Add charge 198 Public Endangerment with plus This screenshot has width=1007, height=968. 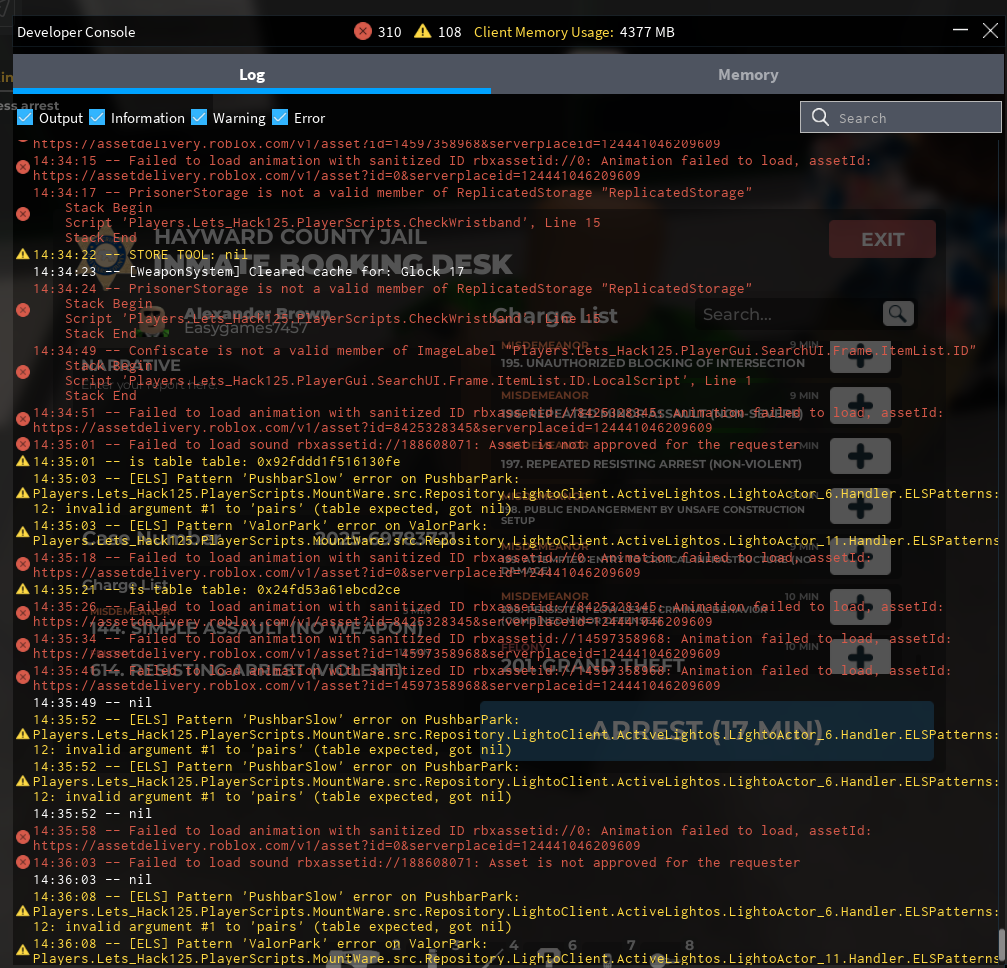pos(860,507)
